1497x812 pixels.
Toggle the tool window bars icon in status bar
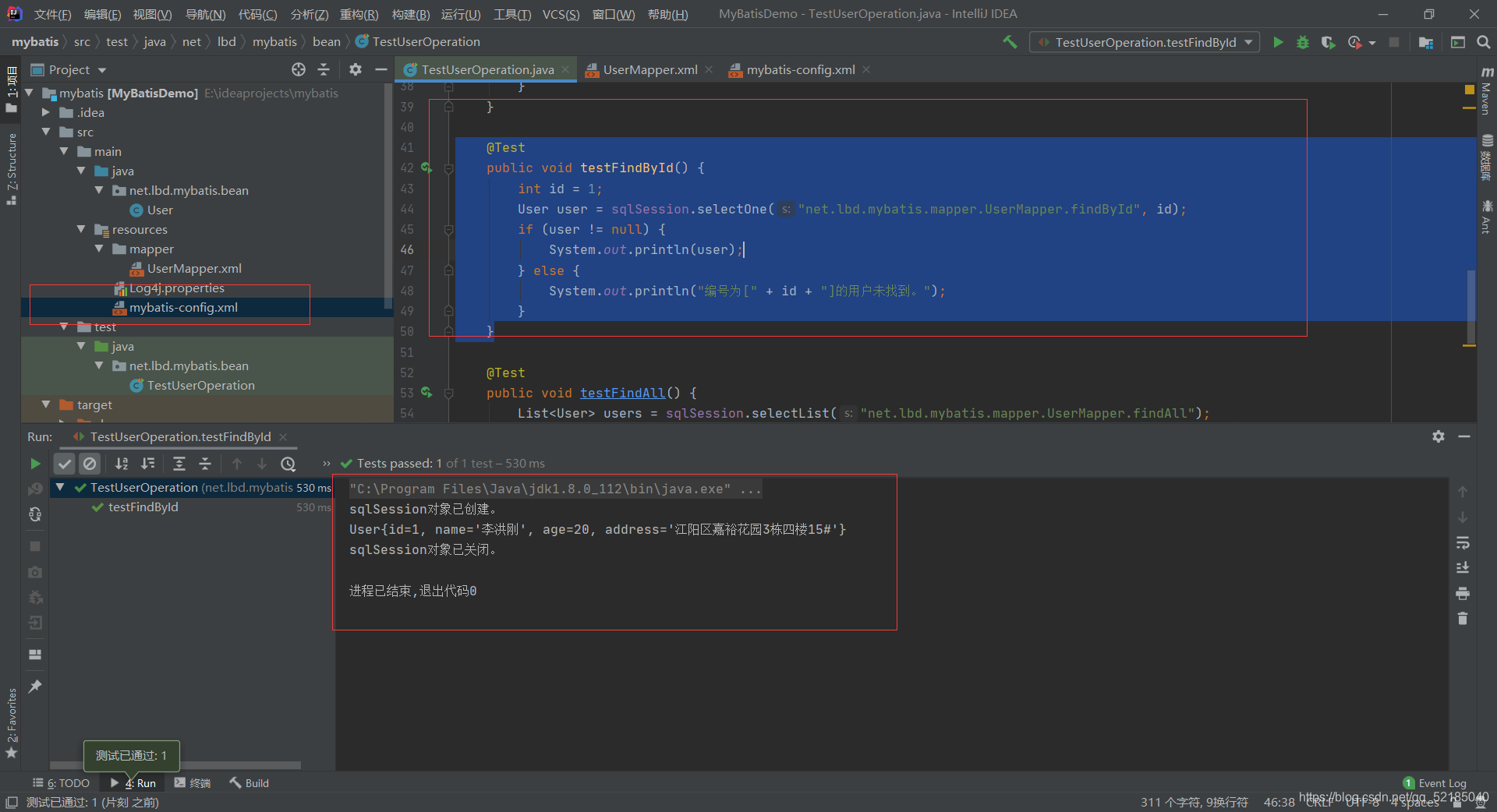[11, 802]
